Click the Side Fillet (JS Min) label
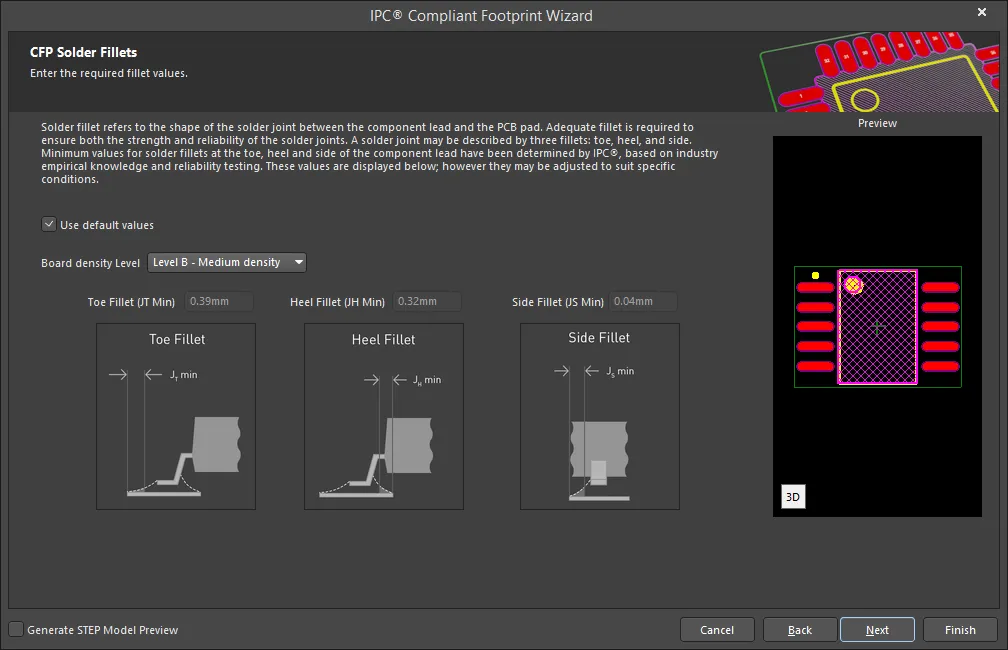1008x650 pixels. pos(557,302)
